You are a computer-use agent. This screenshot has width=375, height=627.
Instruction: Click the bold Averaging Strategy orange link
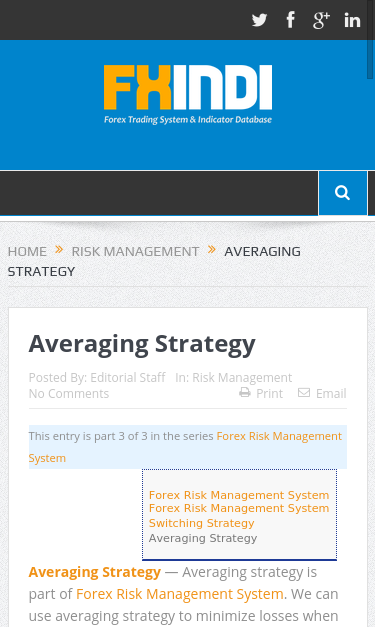pos(95,572)
